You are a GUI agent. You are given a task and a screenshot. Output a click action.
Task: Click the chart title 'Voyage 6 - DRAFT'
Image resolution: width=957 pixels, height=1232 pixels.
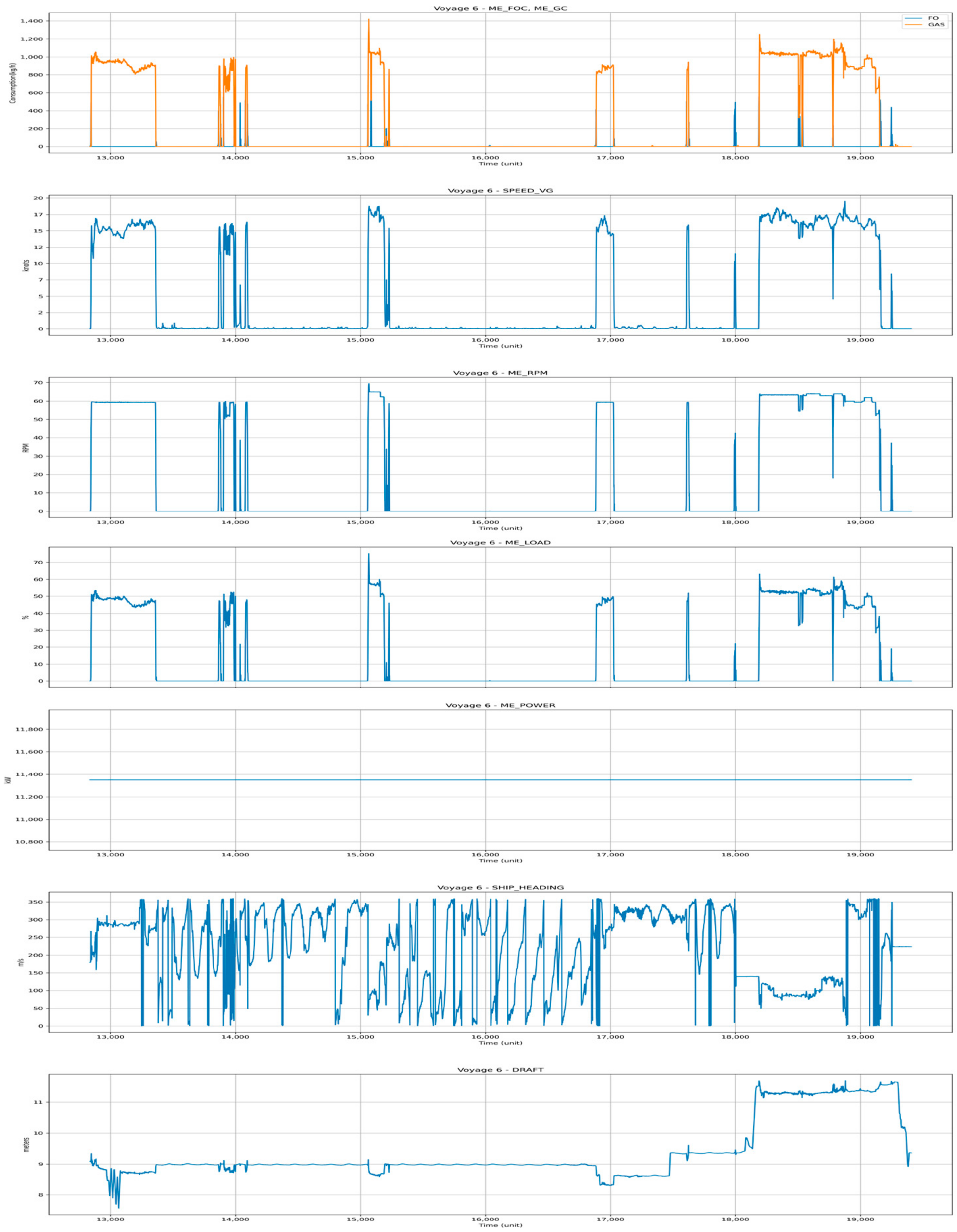(500, 1070)
